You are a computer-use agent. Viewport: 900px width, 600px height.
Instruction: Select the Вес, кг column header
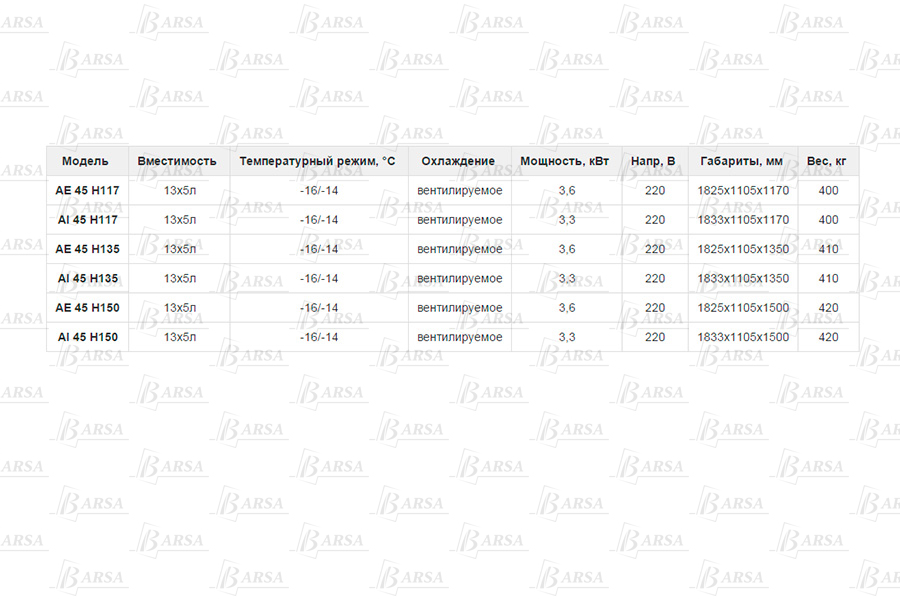827,161
